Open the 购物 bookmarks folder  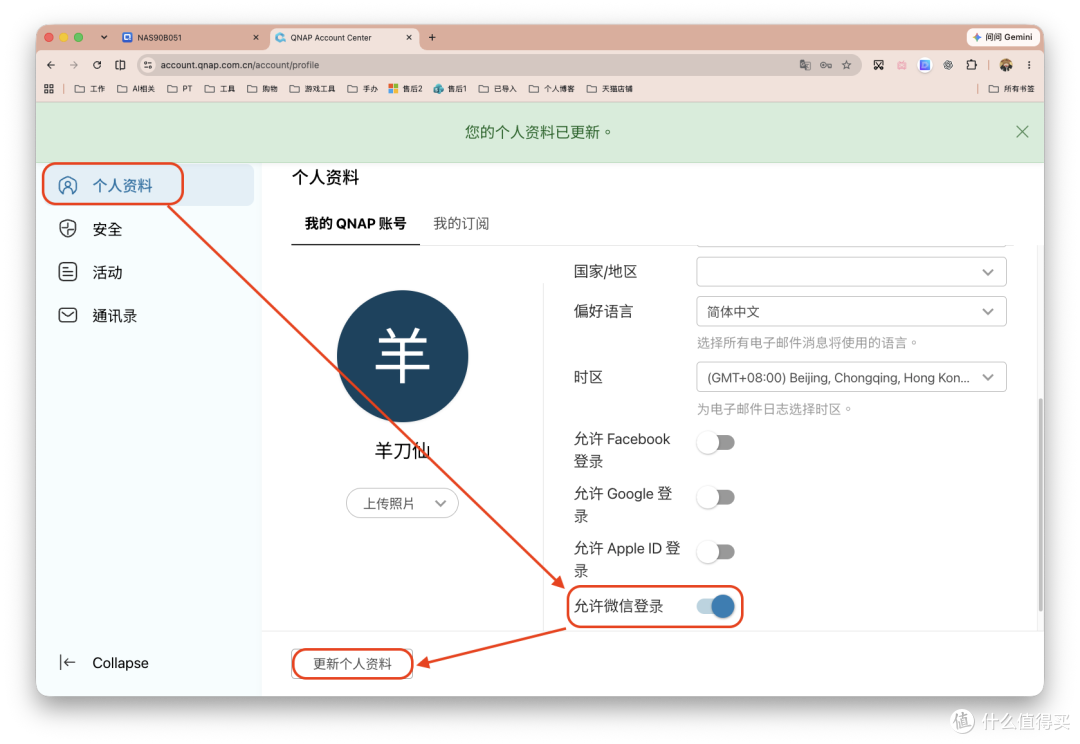pyautogui.click(x=262, y=89)
